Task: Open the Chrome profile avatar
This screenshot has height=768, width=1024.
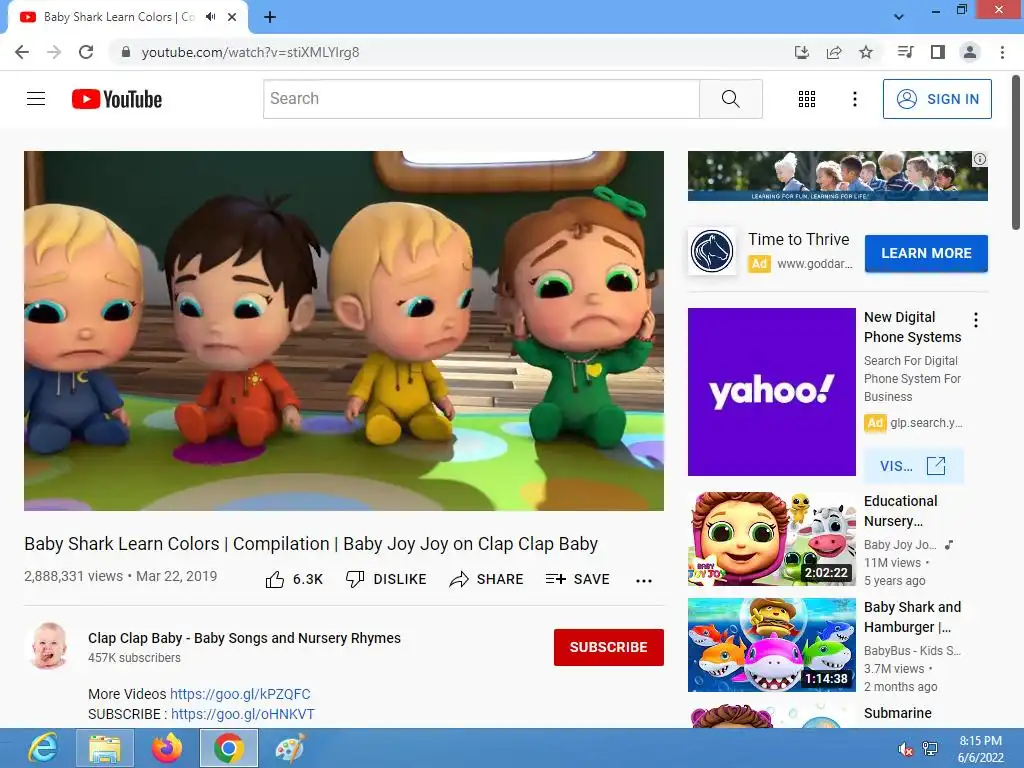Action: point(970,52)
